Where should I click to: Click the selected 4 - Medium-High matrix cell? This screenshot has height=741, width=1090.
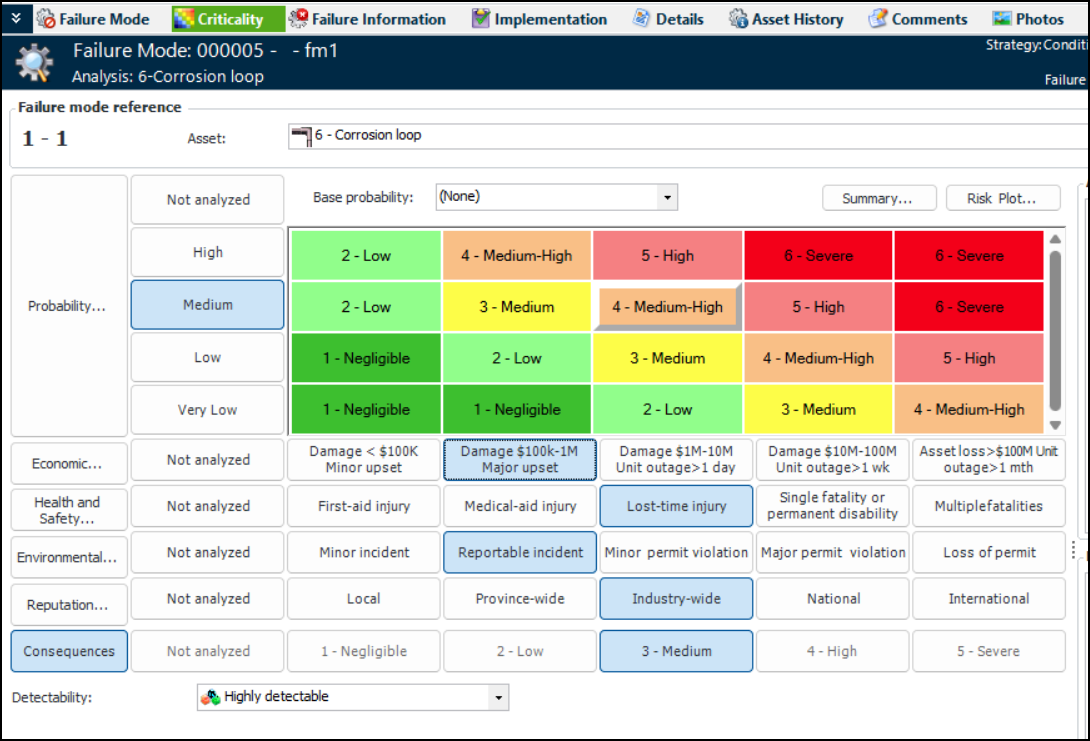pos(668,307)
